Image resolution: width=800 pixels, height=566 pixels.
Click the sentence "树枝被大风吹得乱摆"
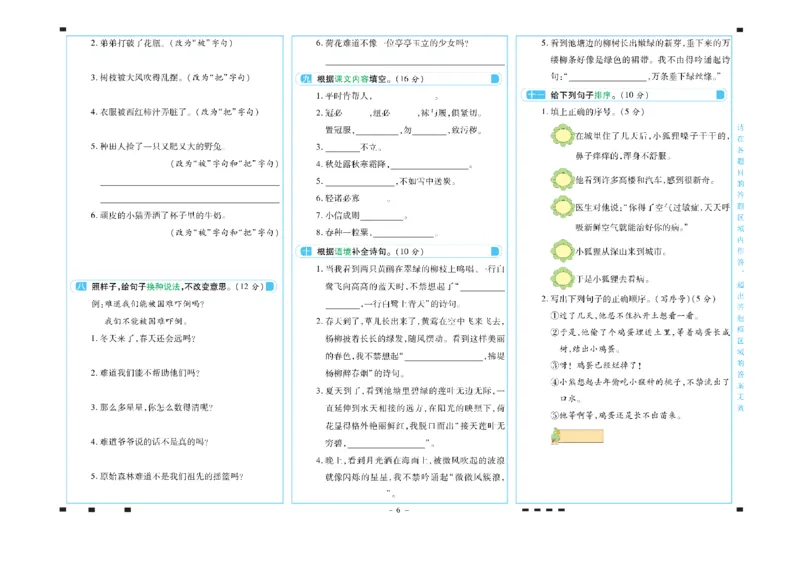point(139,78)
